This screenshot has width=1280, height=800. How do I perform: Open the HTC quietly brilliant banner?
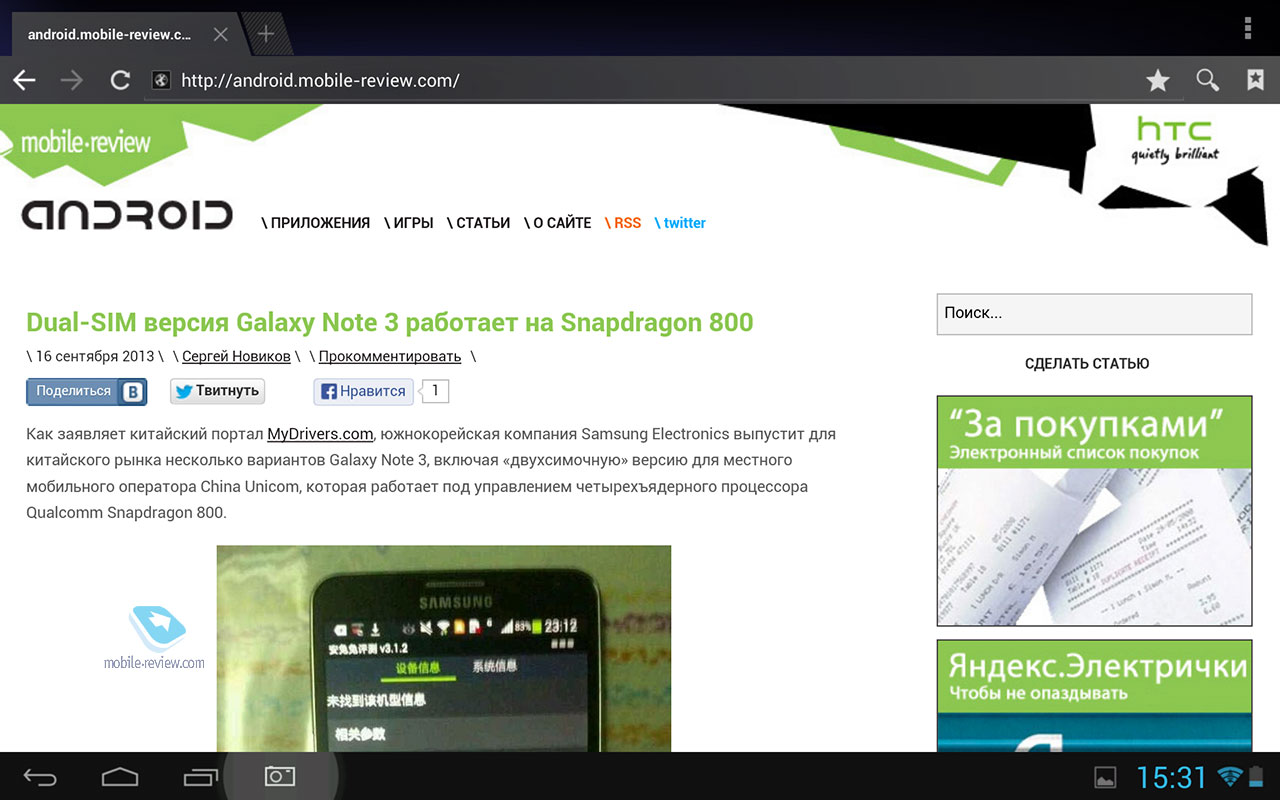click(1175, 139)
